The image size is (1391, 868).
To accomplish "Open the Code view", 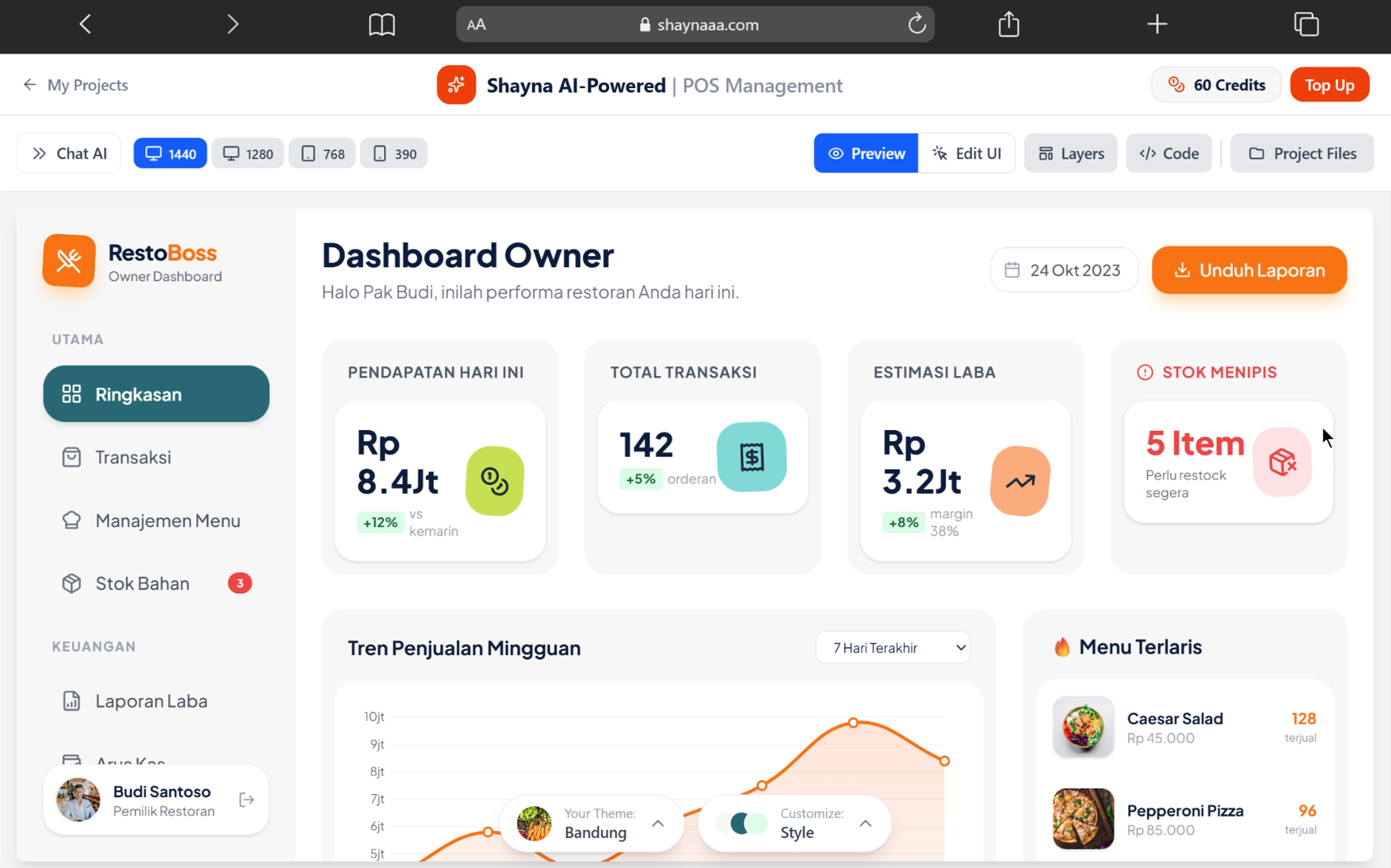I will coord(1168,153).
